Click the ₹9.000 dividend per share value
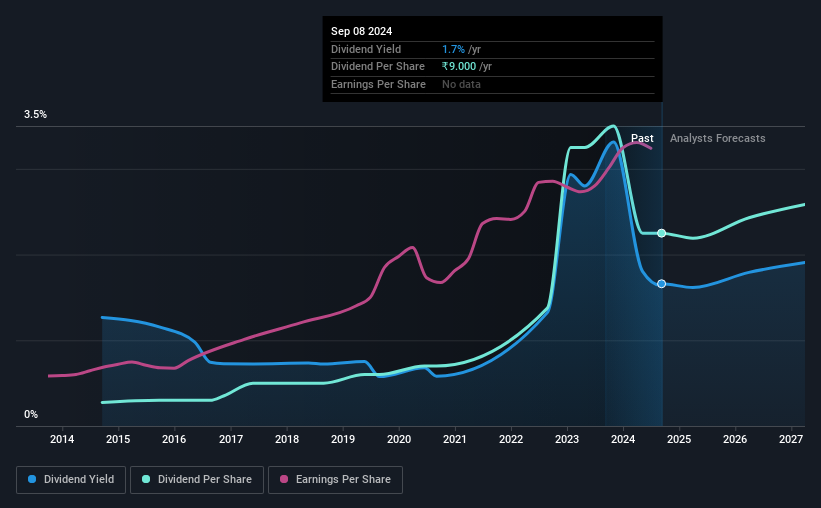 pyautogui.click(x=459, y=67)
